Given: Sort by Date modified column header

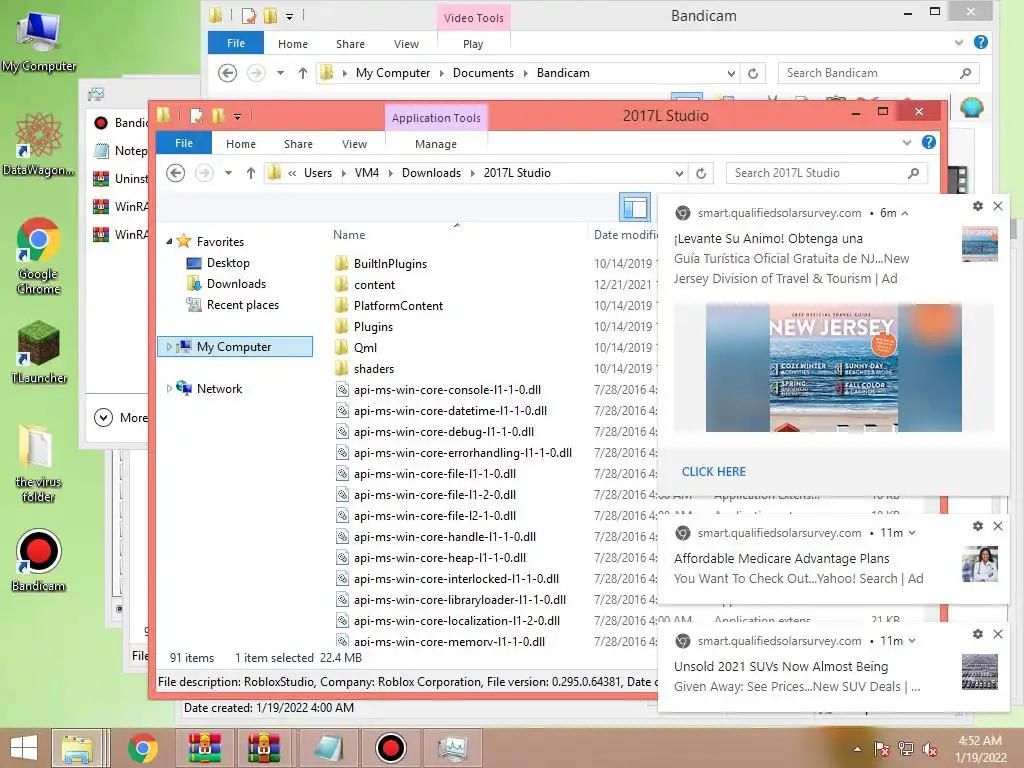Looking at the screenshot, I should (626, 235).
